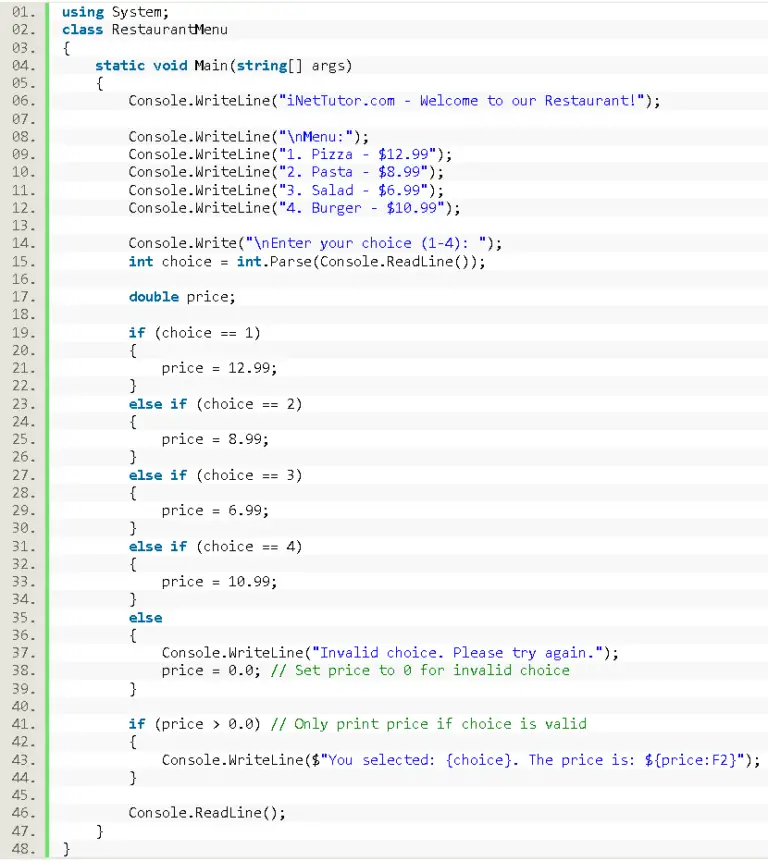This screenshot has width=768, height=861.
Task: Click the Console.ReadLine() call on line 46
Action: click(206, 813)
